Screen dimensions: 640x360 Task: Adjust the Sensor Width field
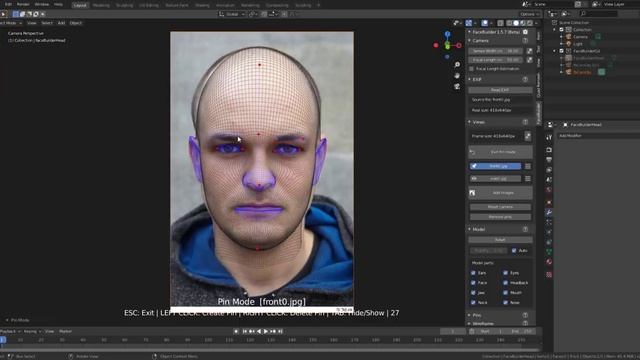(x=496, y=51)
